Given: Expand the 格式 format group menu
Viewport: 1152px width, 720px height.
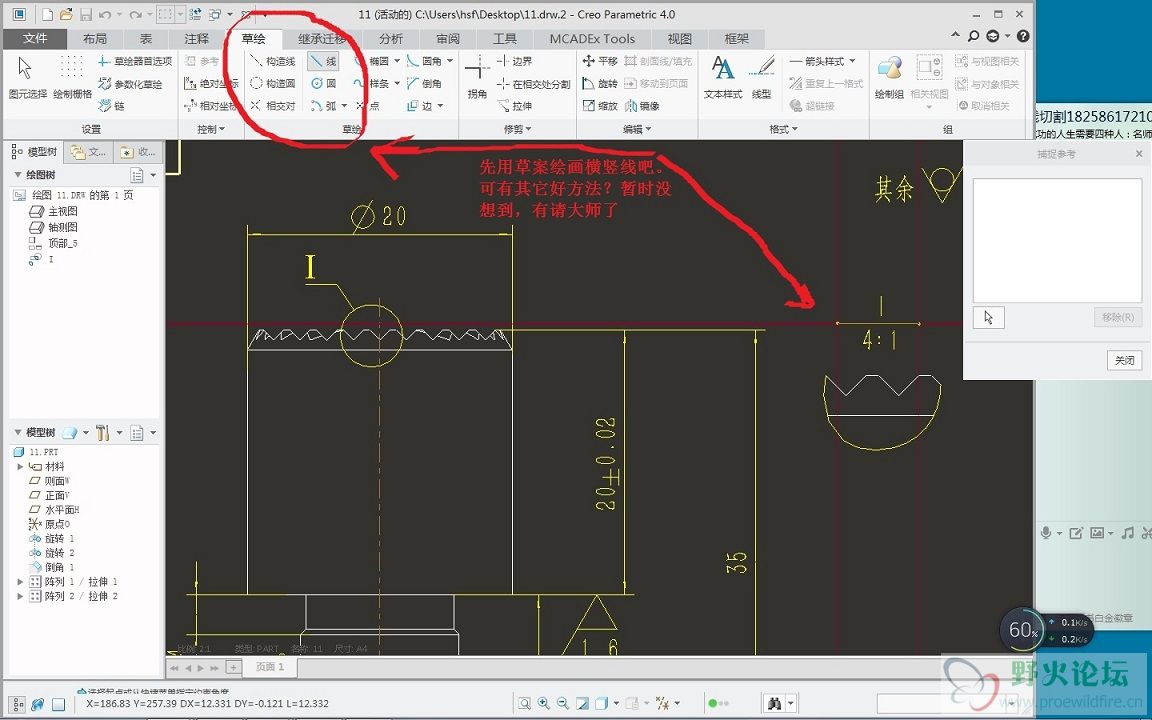Looking at the screenshot, I should (x=783, y=129).
